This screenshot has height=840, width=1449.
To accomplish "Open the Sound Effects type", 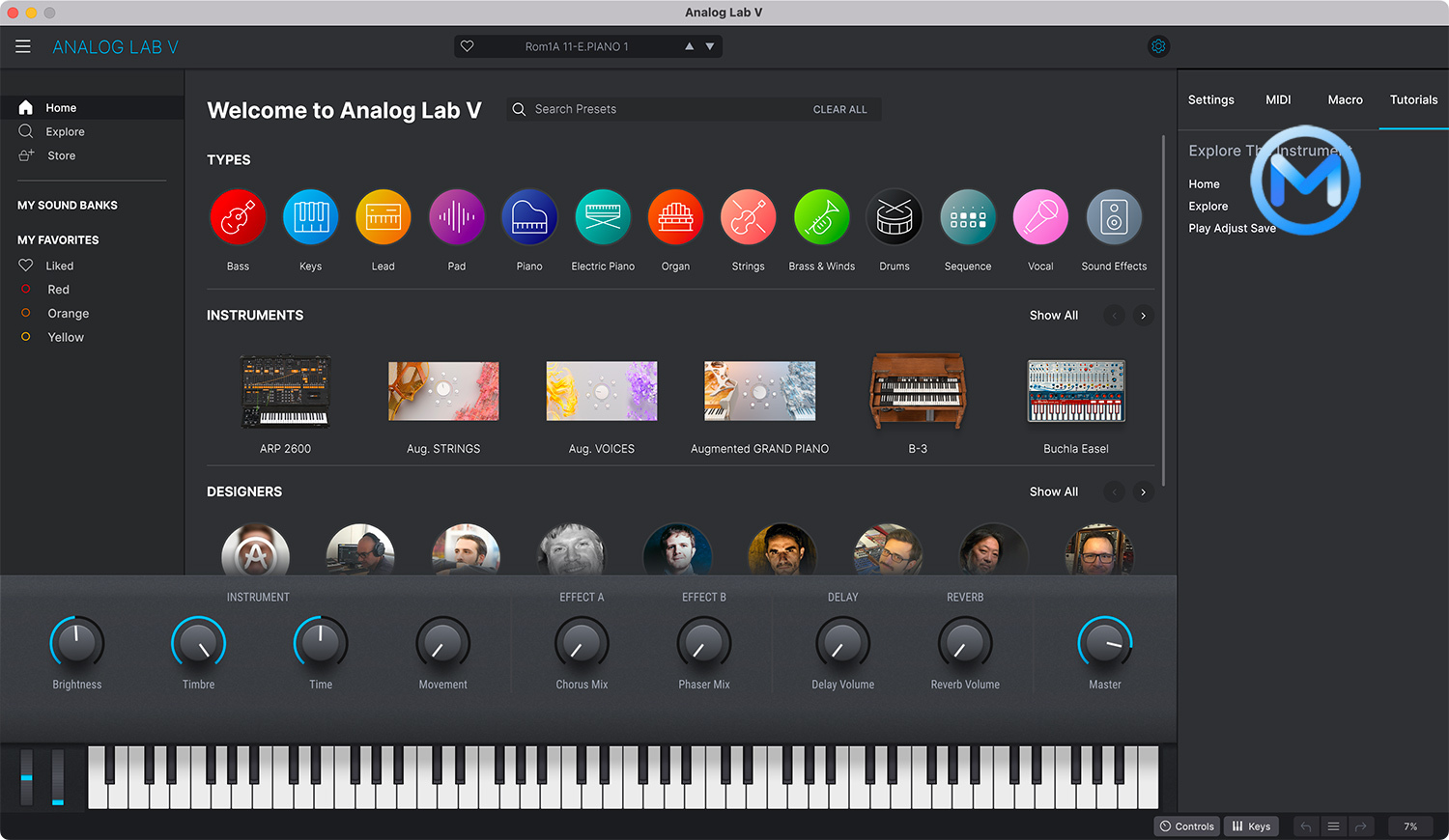I will pyautogui.click(x=1114, y=216).
